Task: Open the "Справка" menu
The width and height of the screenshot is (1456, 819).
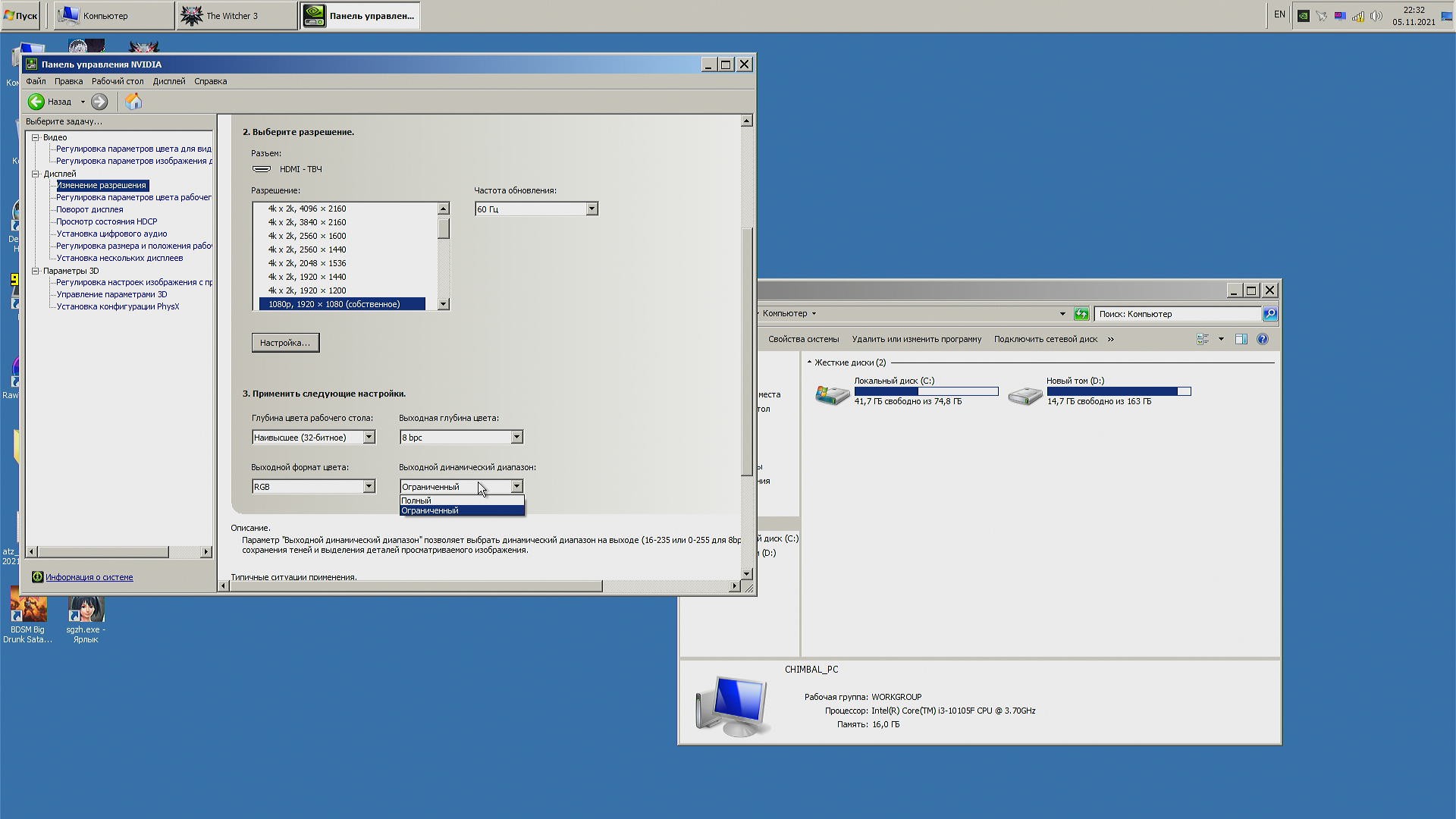Action: 210,81
